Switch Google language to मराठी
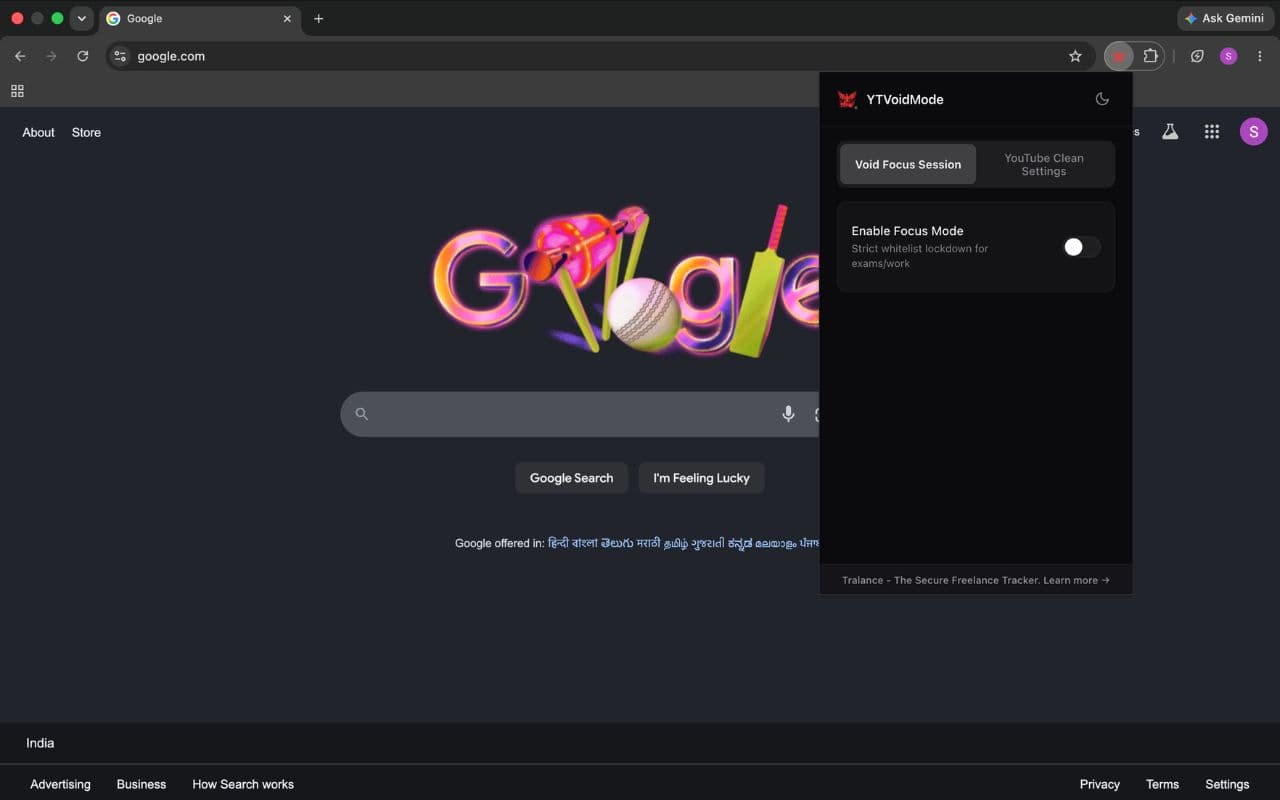Screen dimensions: 1280x800 [648, 543]
